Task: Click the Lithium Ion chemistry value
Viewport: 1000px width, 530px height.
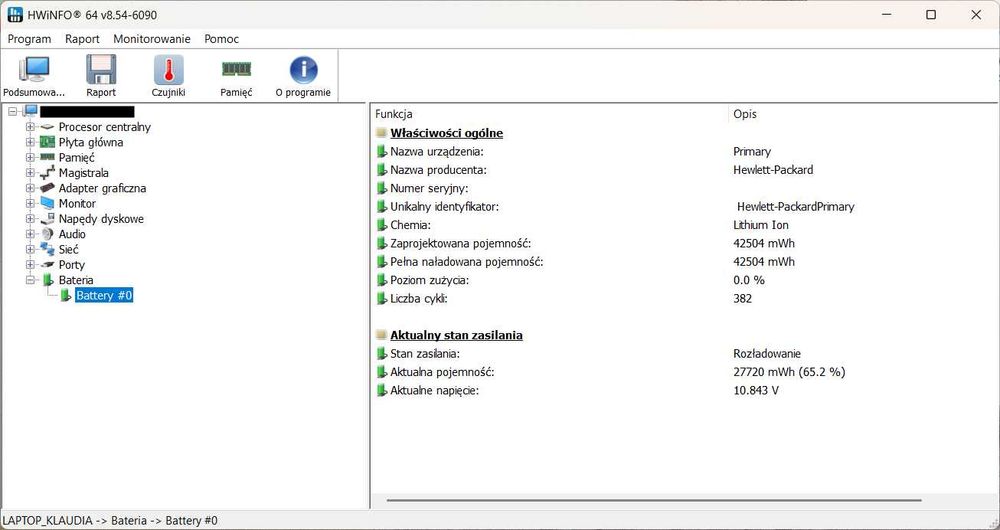Action: click(x=761, y=225)
